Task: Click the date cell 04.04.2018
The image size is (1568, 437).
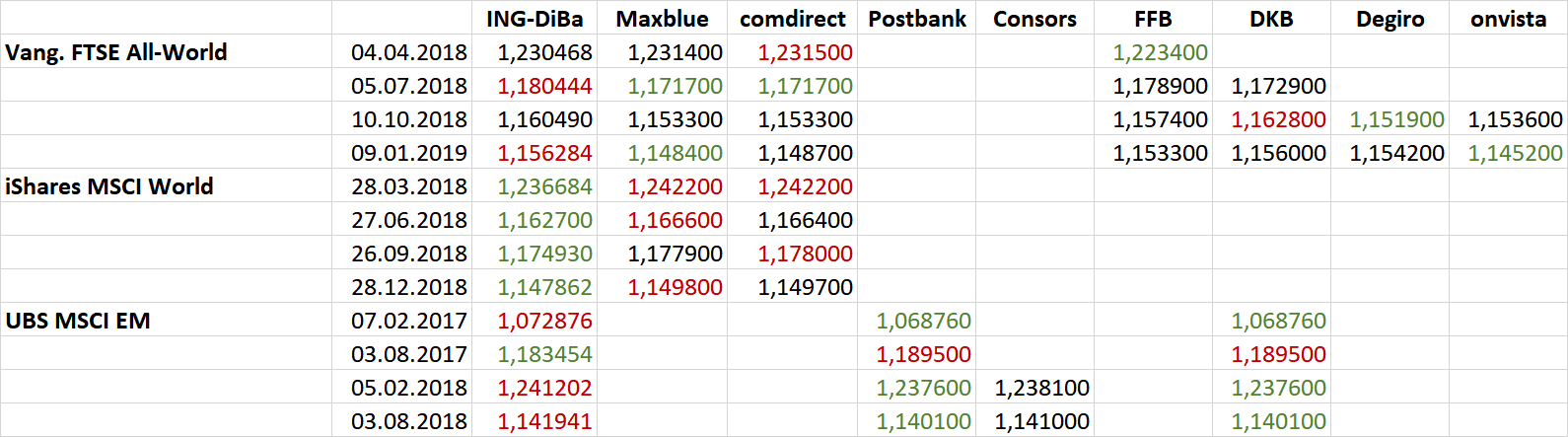Action: coord(408,52)
